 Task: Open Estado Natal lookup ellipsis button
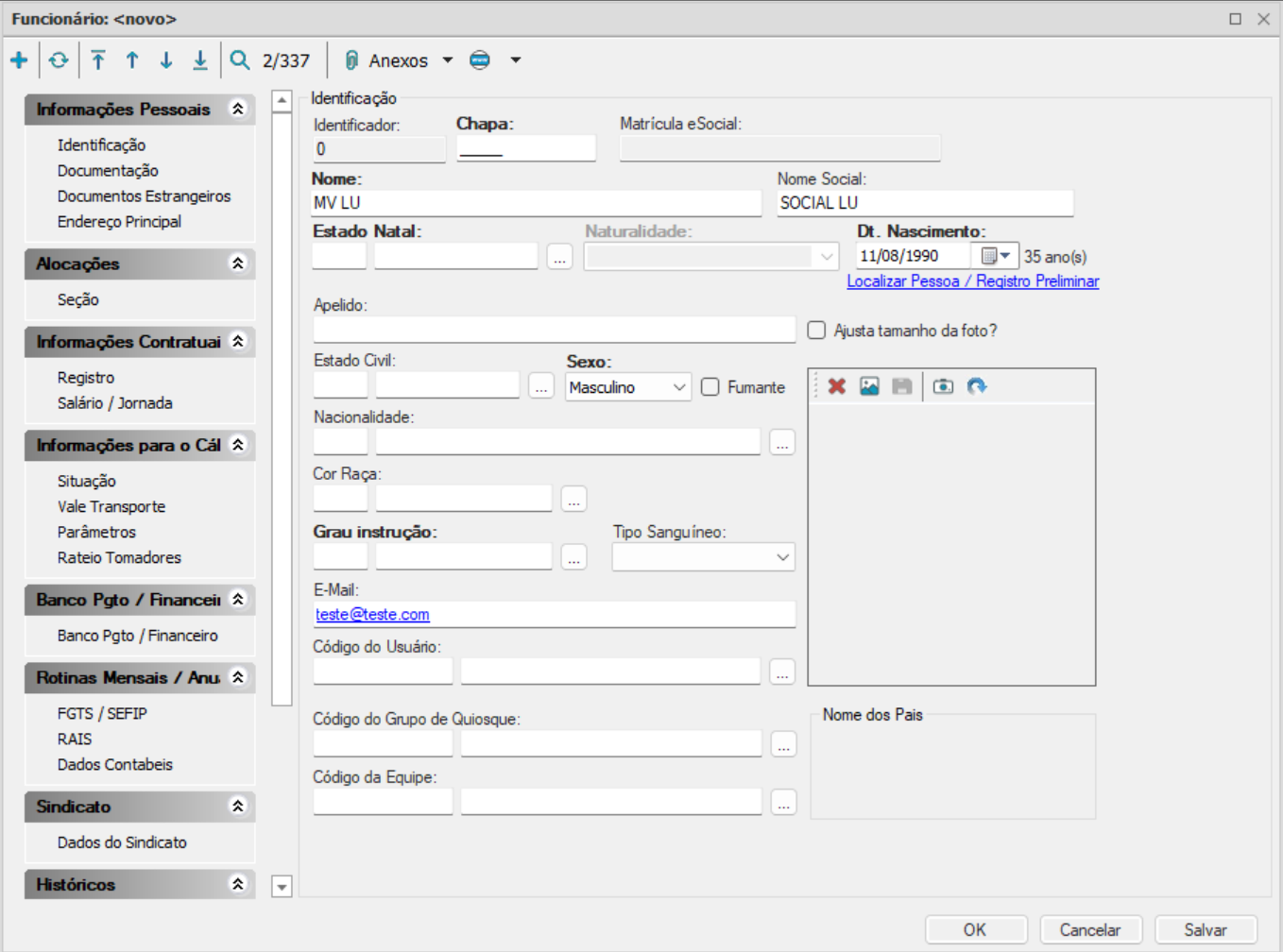(560, 256)
